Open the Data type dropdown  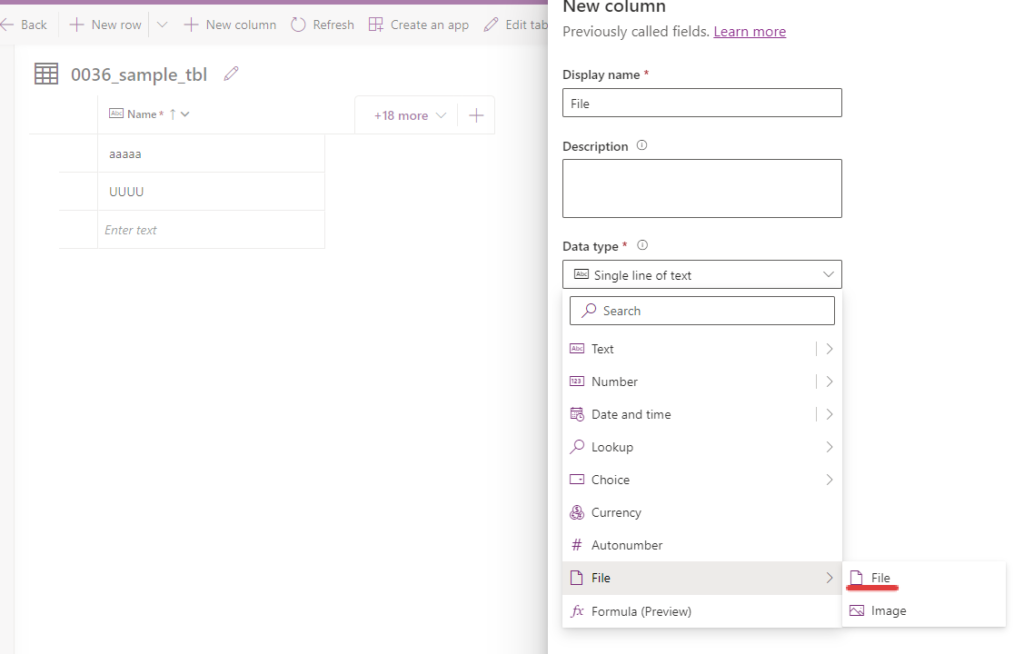coord(701,275)
